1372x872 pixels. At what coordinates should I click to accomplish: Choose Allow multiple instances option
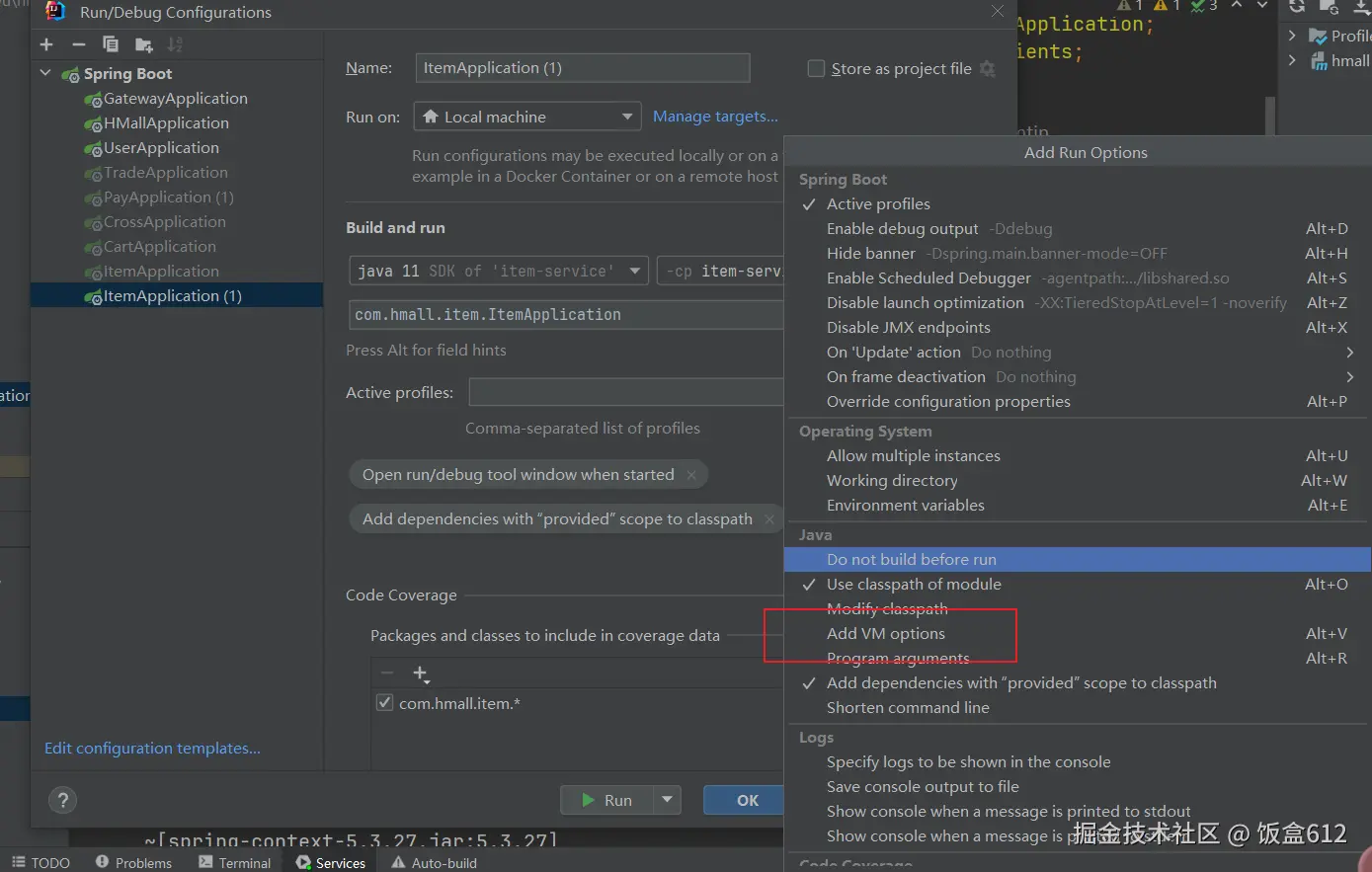click(1078, 455)
